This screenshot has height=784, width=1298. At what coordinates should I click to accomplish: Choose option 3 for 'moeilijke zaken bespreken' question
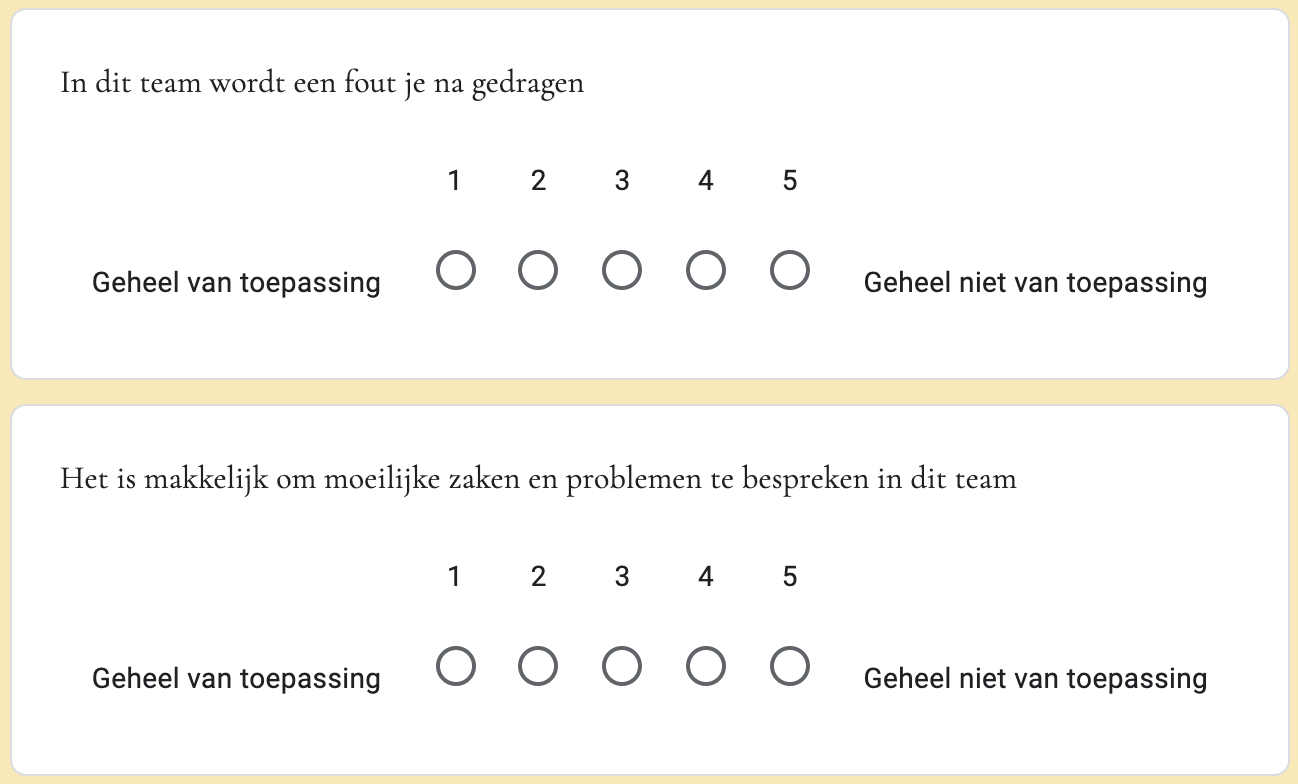pyautogui.click(x=622, y=667)
